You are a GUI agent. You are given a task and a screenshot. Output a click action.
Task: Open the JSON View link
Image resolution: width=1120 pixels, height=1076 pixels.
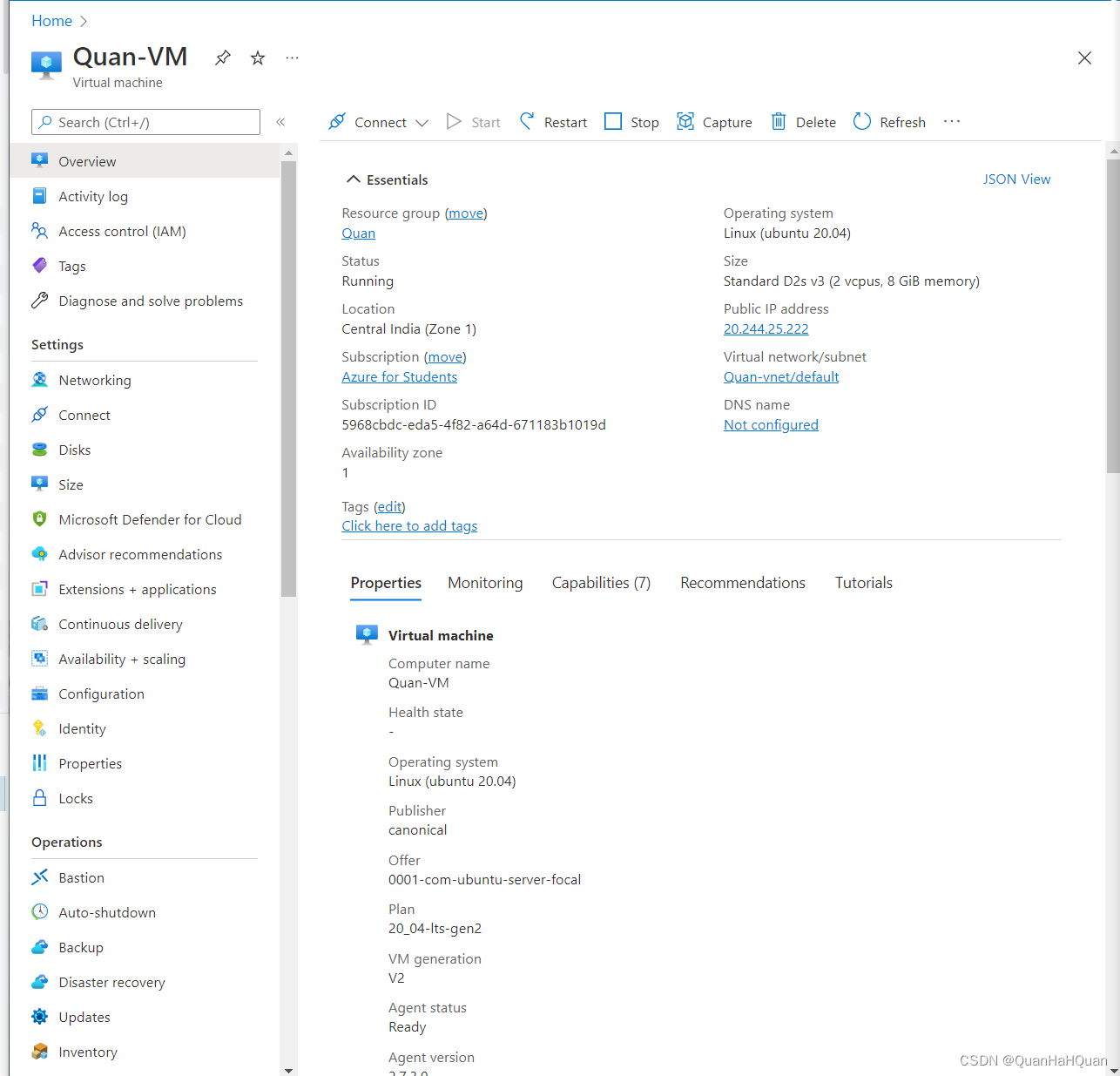1016,179
